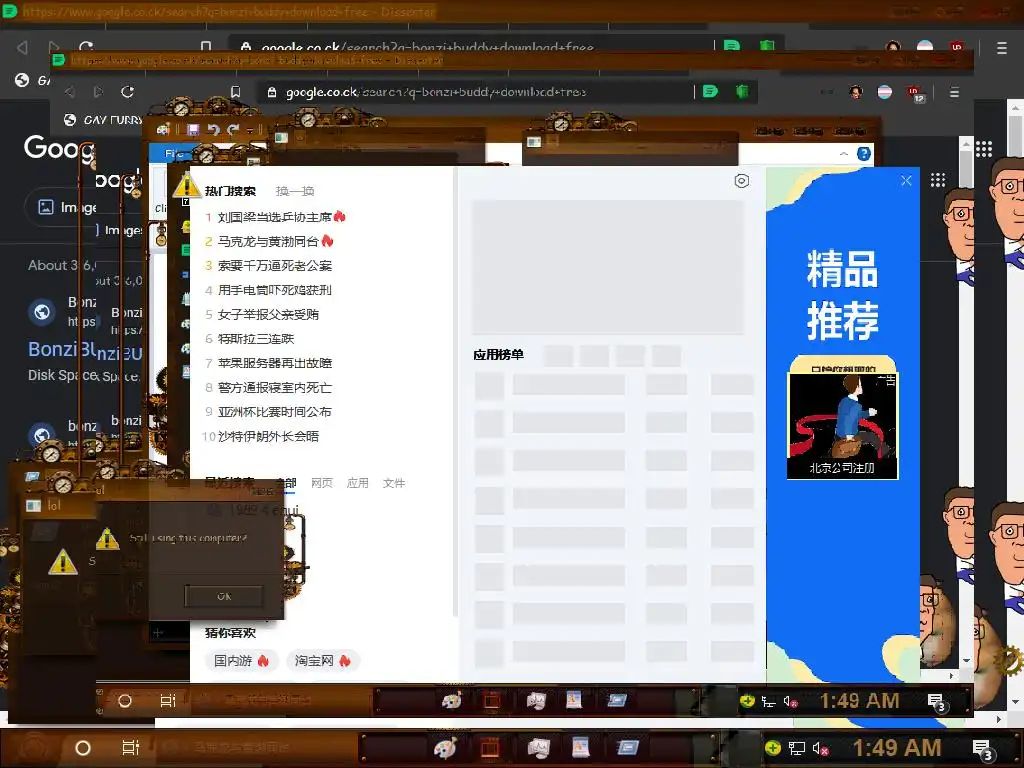The width and height of the screenshot is (1024, 768).
Task: Open Paint's File tab
Action: click(x=172, y=153)
